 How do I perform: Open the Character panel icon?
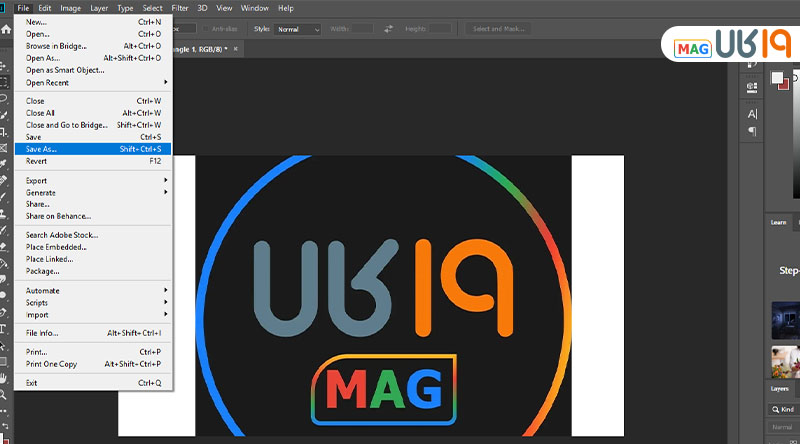[x=752, y=114]
